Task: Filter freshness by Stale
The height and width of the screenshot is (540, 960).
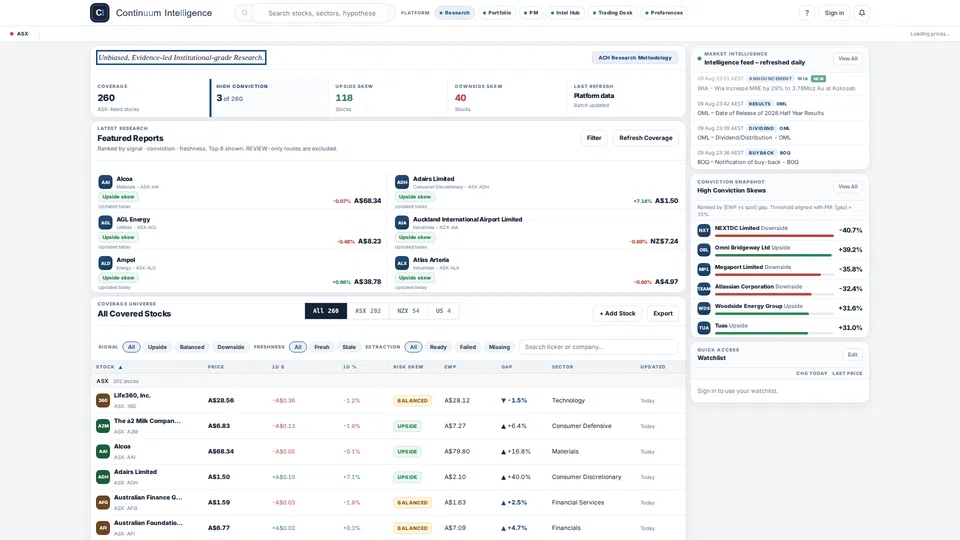Action: 349,347
